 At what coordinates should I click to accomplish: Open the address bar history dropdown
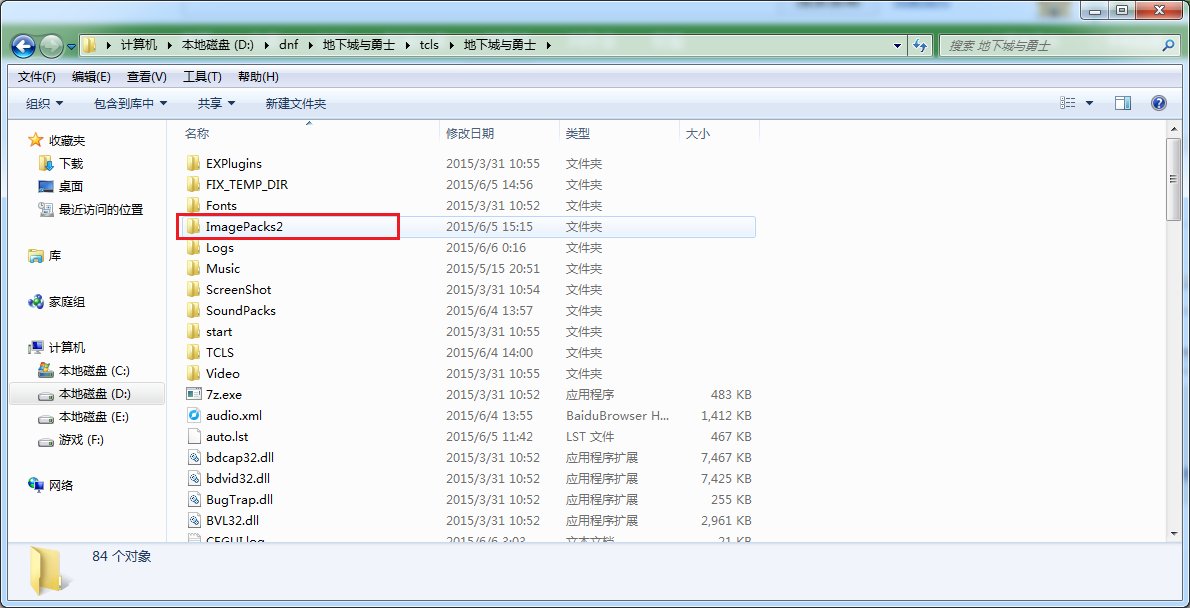897,44
